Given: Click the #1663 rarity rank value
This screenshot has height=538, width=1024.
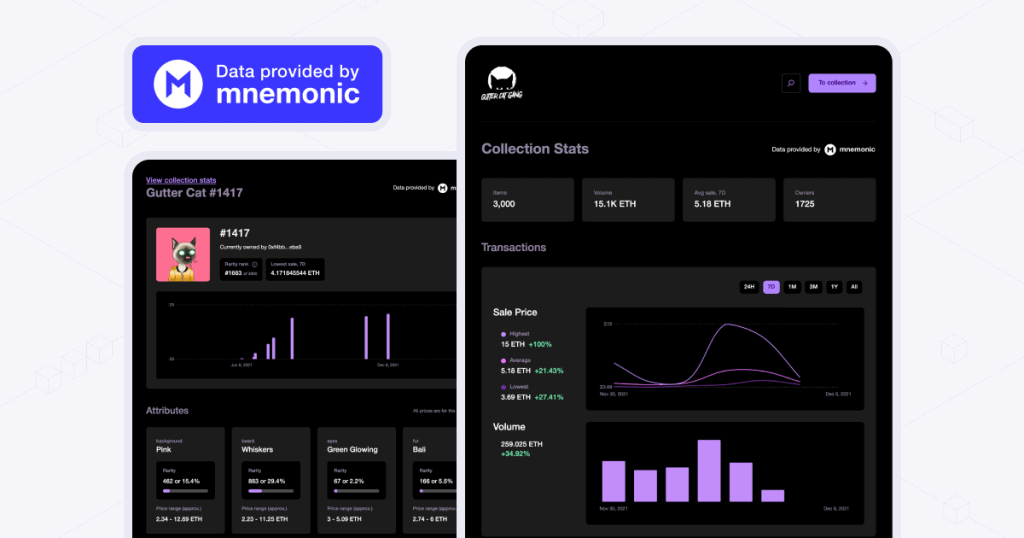Looking at the screenshot, I should (233, 273).
